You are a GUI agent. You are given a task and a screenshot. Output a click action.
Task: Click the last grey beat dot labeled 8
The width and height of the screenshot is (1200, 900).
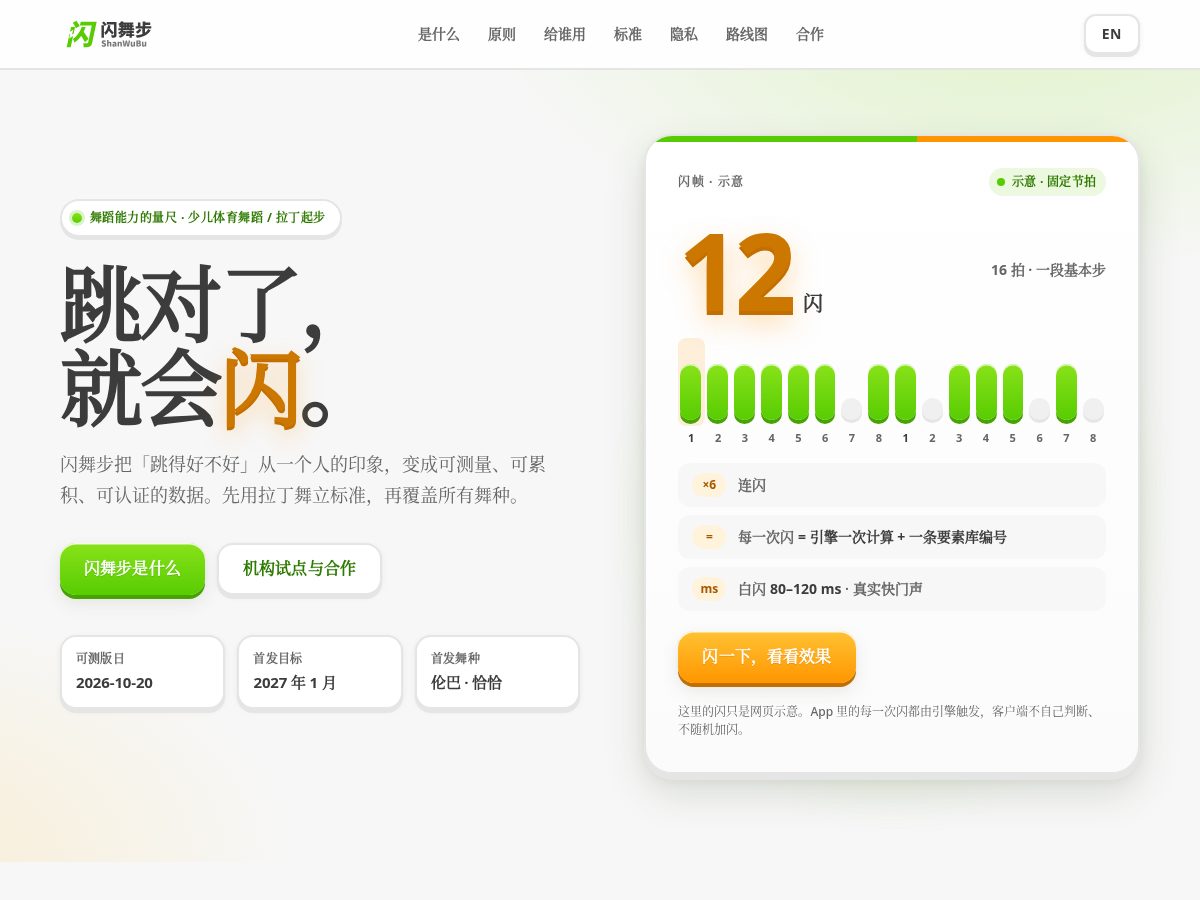click(x=1093, y=410)
